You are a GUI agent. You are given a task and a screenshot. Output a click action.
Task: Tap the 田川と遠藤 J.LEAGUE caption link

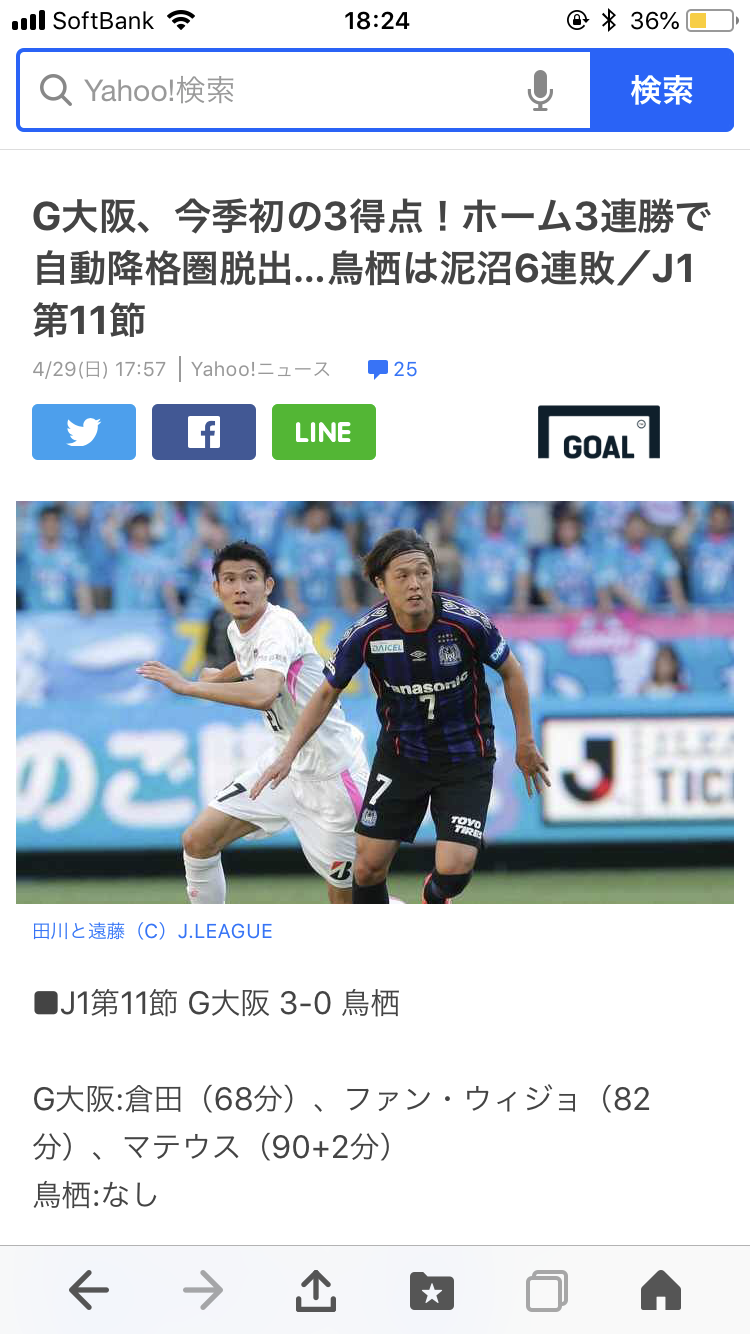point(153,931)
